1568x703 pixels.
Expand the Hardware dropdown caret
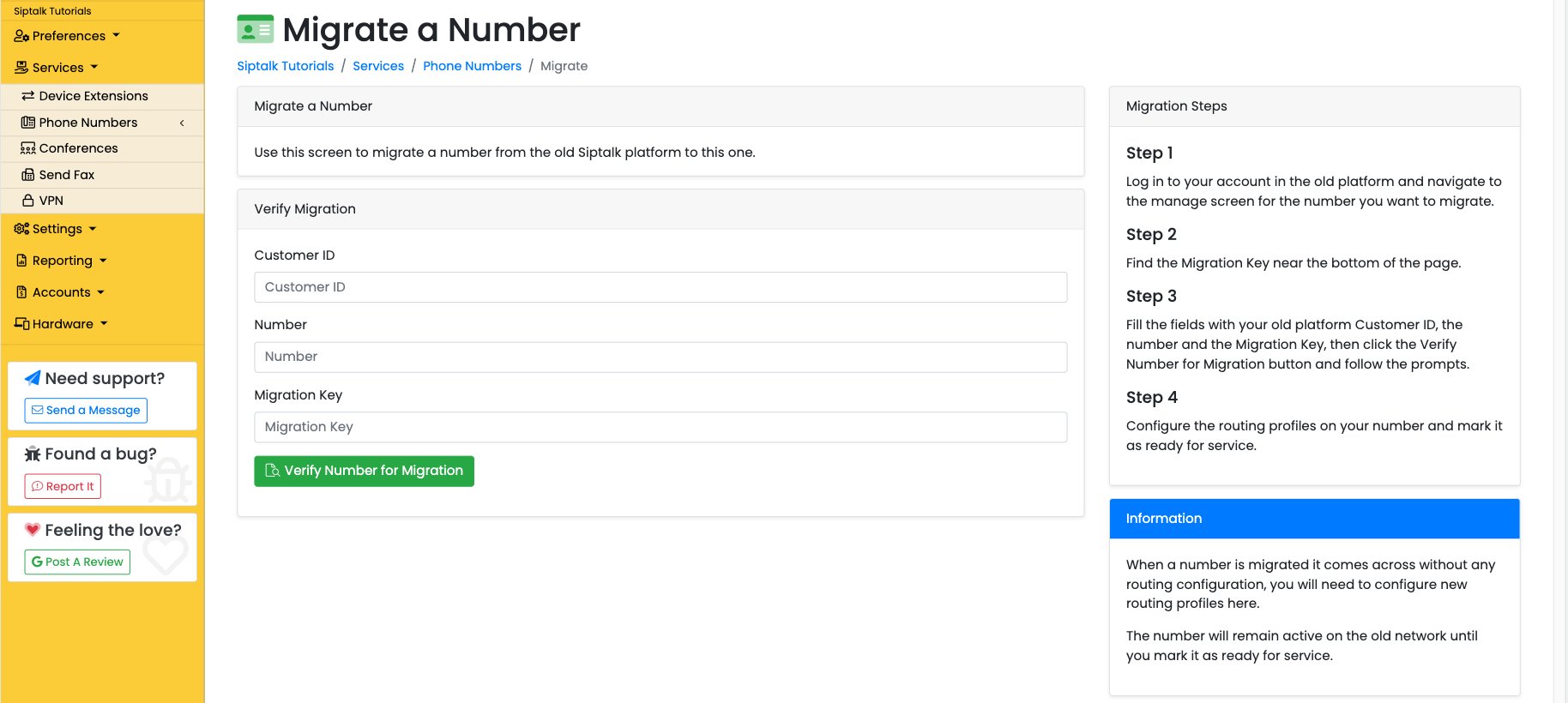[x=104, y=324]
